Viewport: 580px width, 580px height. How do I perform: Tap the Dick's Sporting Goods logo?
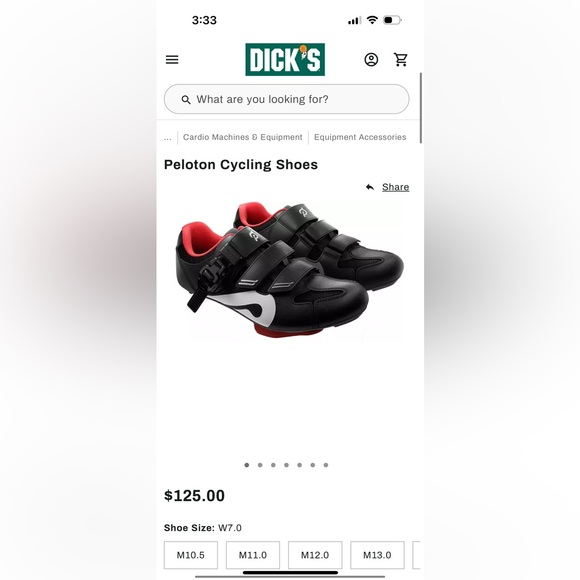285,60
